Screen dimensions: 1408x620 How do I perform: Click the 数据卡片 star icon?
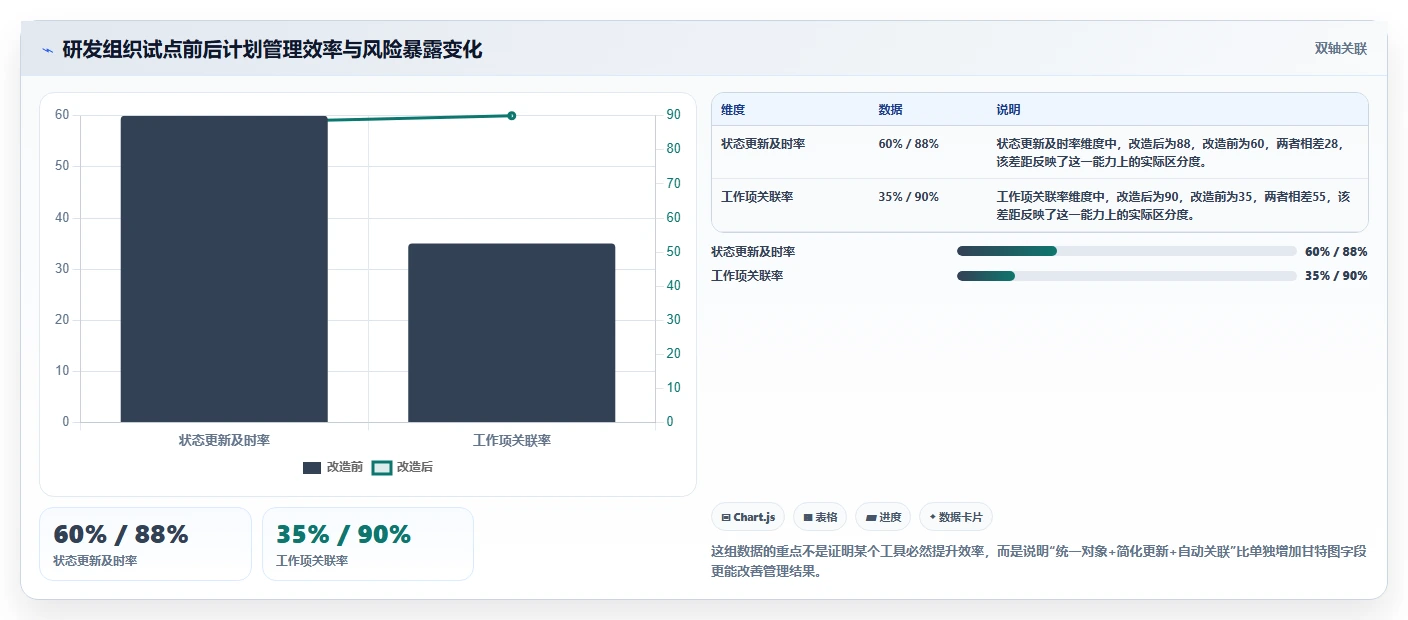pyautogui.click(x=932, y=517)
